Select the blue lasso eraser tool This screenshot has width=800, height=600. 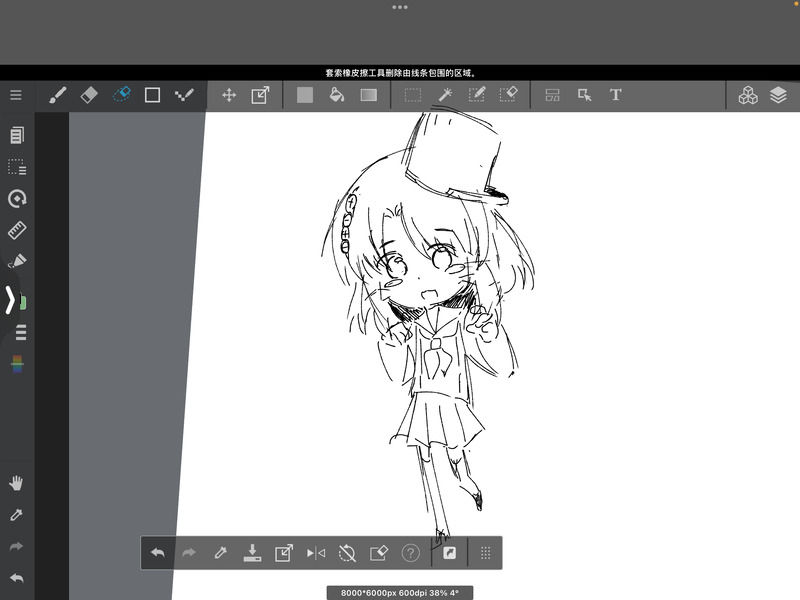point(121,94)
